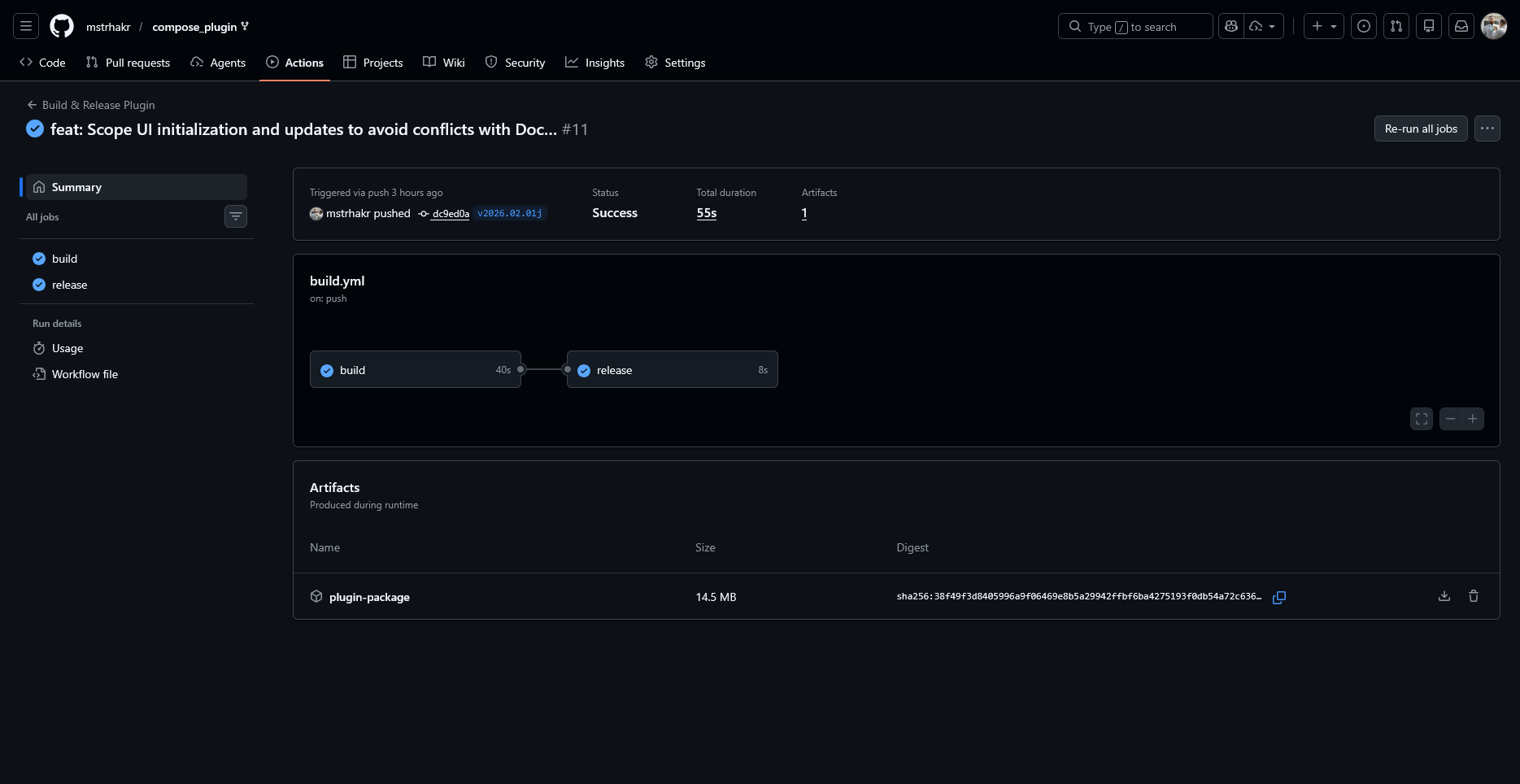Open the filter icon next to All jobs
The width and height of the screenshot is (1520, 784).
236,216
